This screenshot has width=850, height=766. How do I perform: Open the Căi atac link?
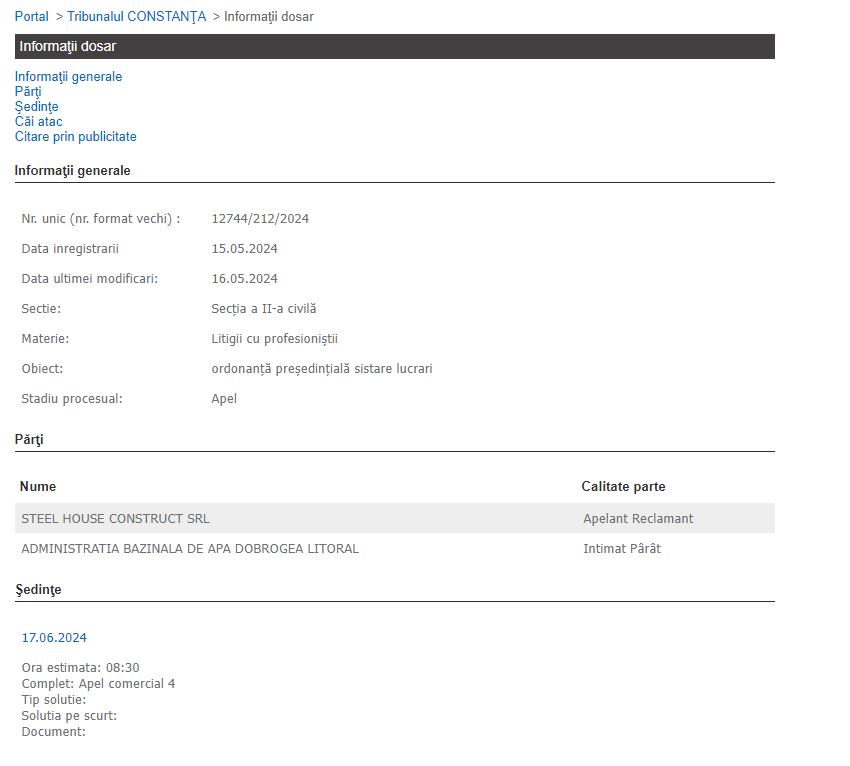[x=38, y=122]
